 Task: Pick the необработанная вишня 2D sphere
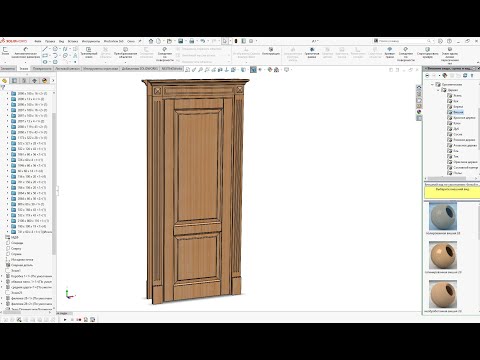(443, 294)
